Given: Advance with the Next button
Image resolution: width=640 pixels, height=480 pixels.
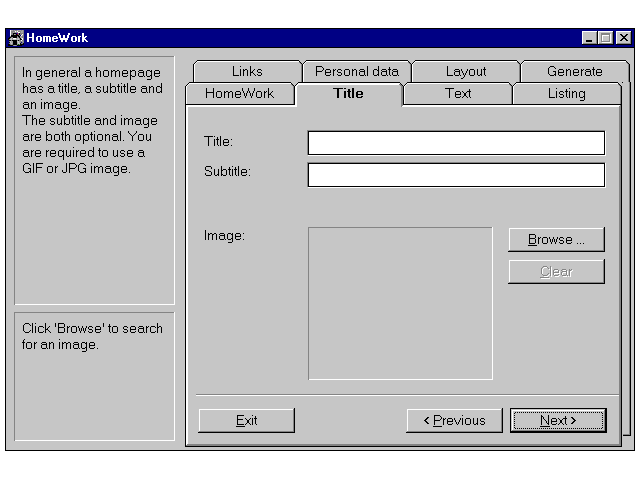Looking at the screenshot, I should [557, 420].
